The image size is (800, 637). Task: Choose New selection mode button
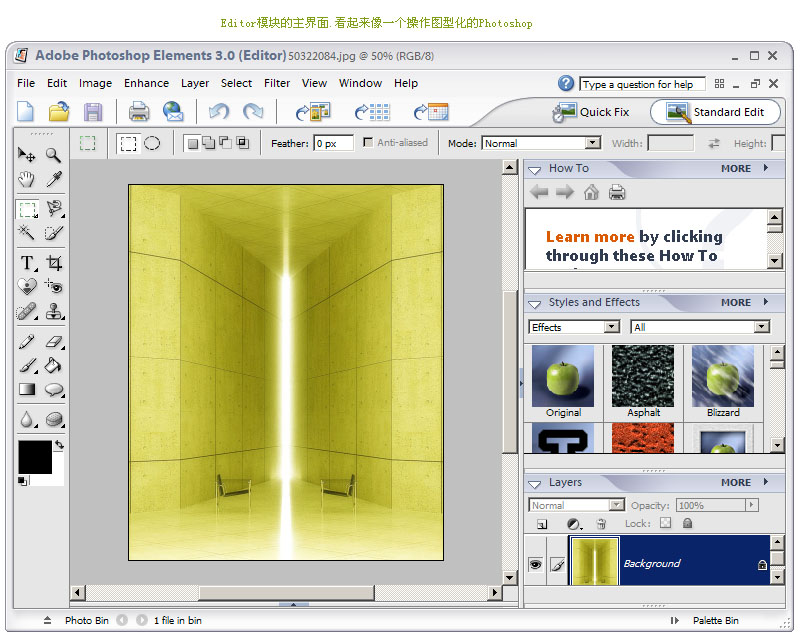[x=192, y=143]
